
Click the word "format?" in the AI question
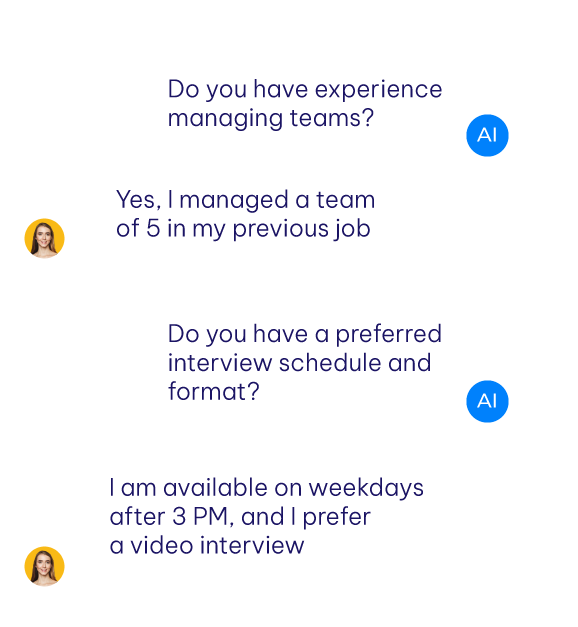[214, 391]
